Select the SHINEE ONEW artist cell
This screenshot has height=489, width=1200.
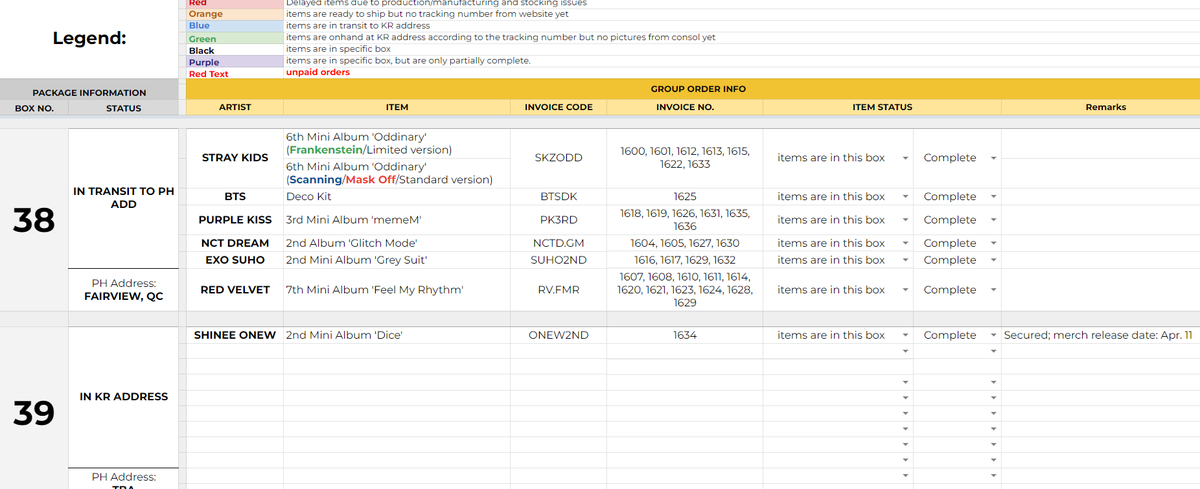tap(234, 336)
